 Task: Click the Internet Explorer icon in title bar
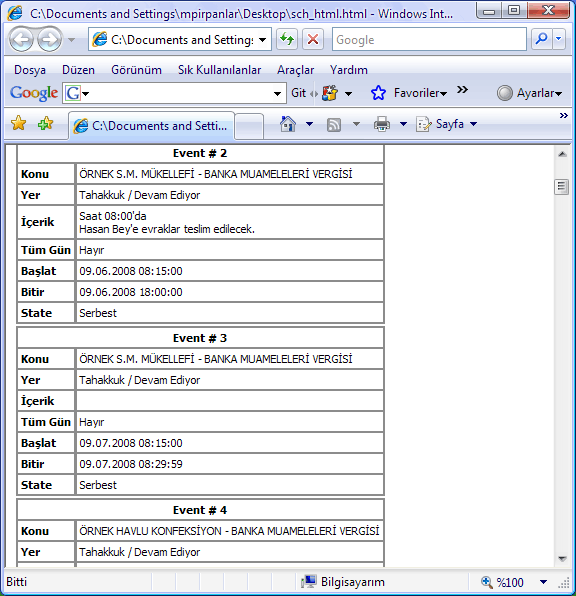[x=15, y=13]
